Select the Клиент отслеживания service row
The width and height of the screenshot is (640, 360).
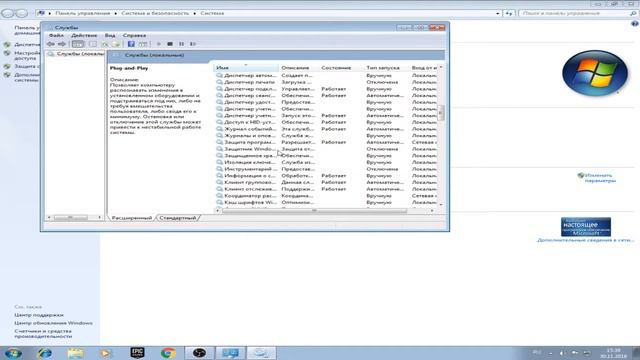[326, 189]
